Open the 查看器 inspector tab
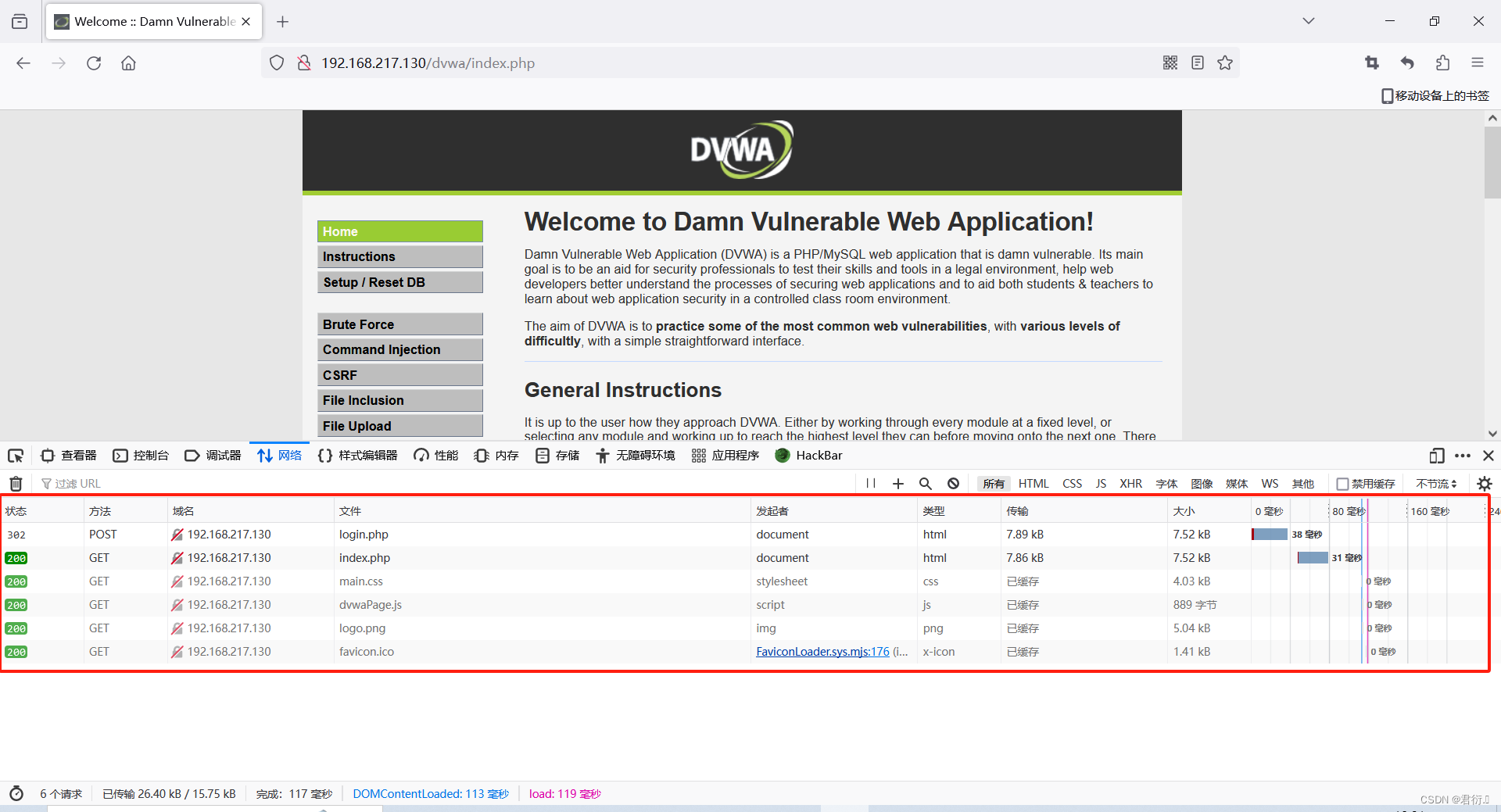Viewport: 1501px width, 812px height. 69,456
